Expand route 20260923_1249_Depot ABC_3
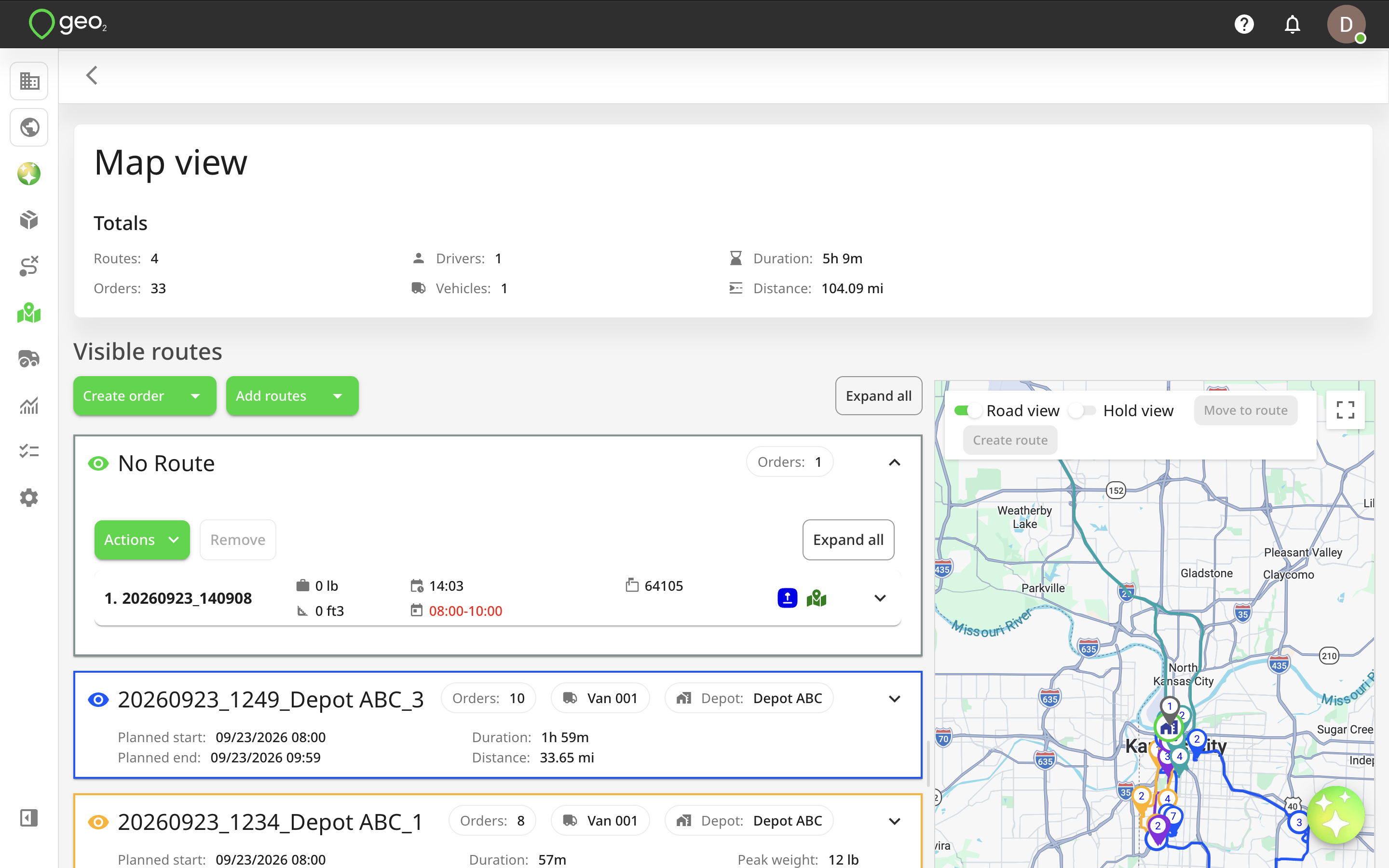The image size is (1389, 868). pos(894,699)
